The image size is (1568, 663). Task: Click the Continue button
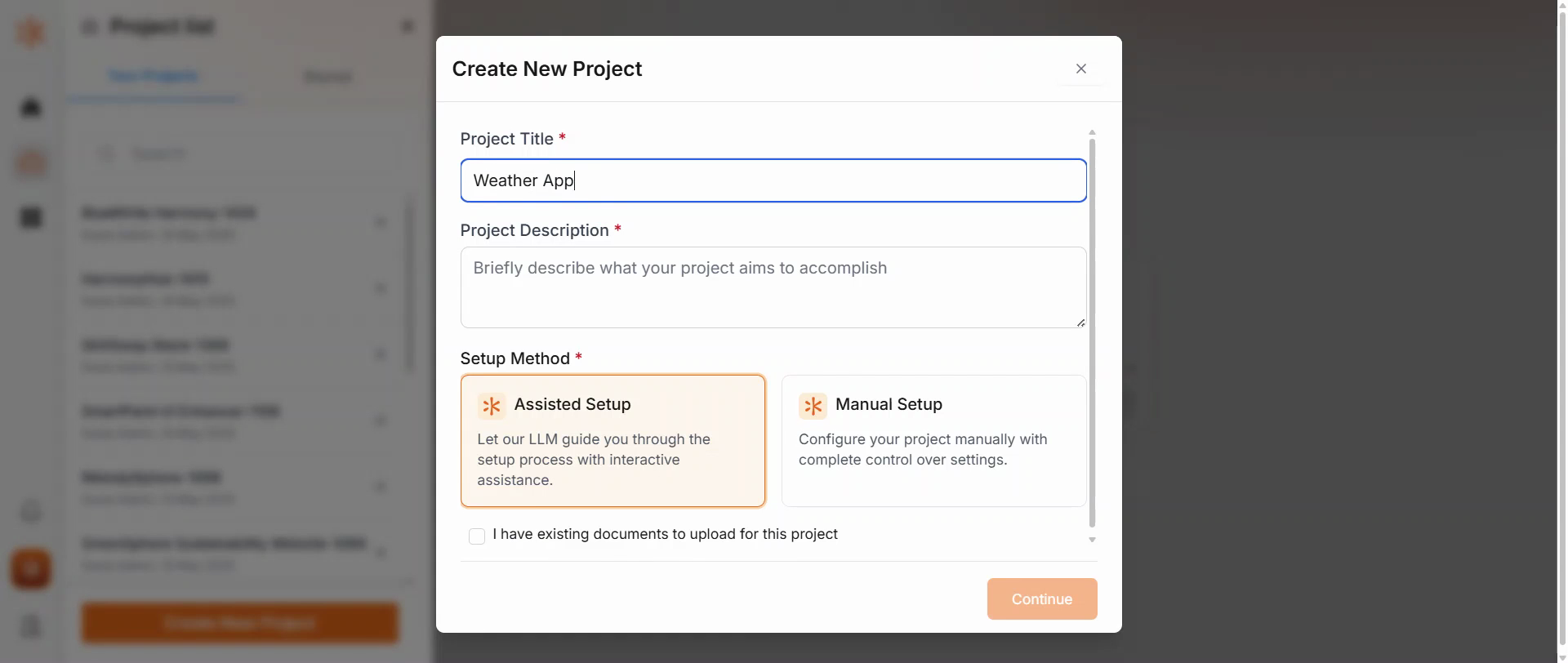pos(1042,599)
